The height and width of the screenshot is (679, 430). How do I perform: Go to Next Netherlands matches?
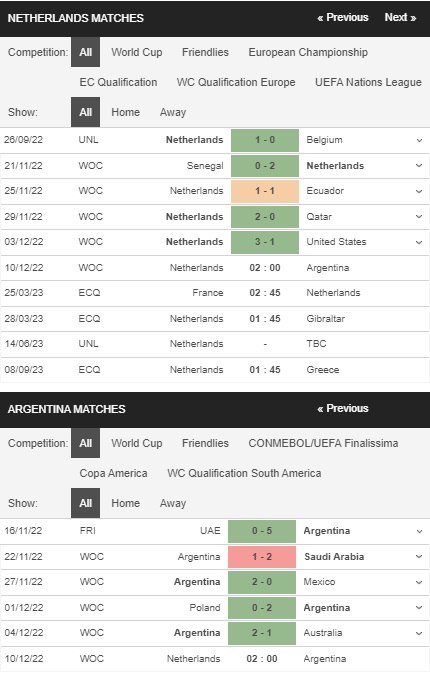click(400, 17)
